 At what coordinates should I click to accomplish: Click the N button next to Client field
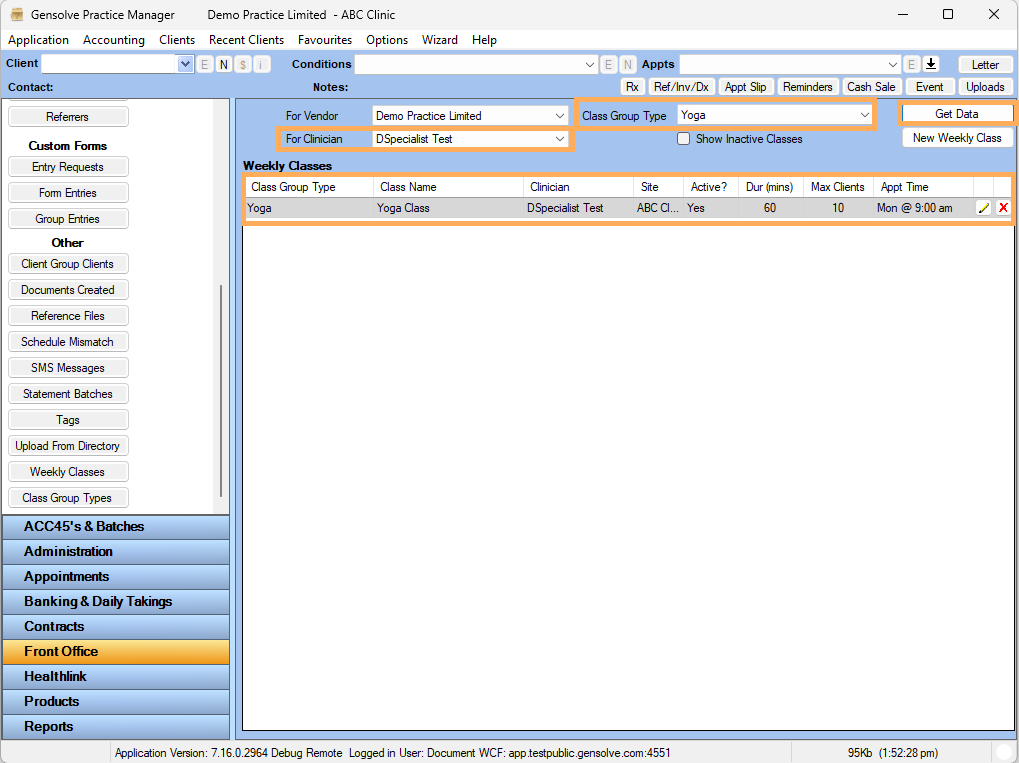[224, 64]
